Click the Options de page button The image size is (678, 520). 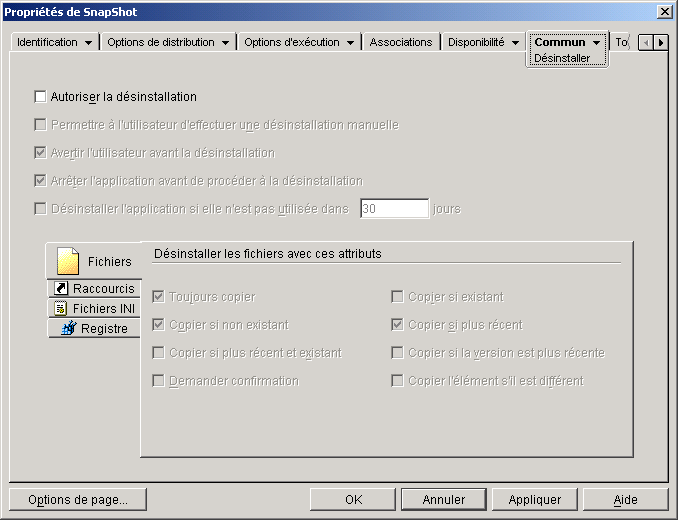pos(78,500)
